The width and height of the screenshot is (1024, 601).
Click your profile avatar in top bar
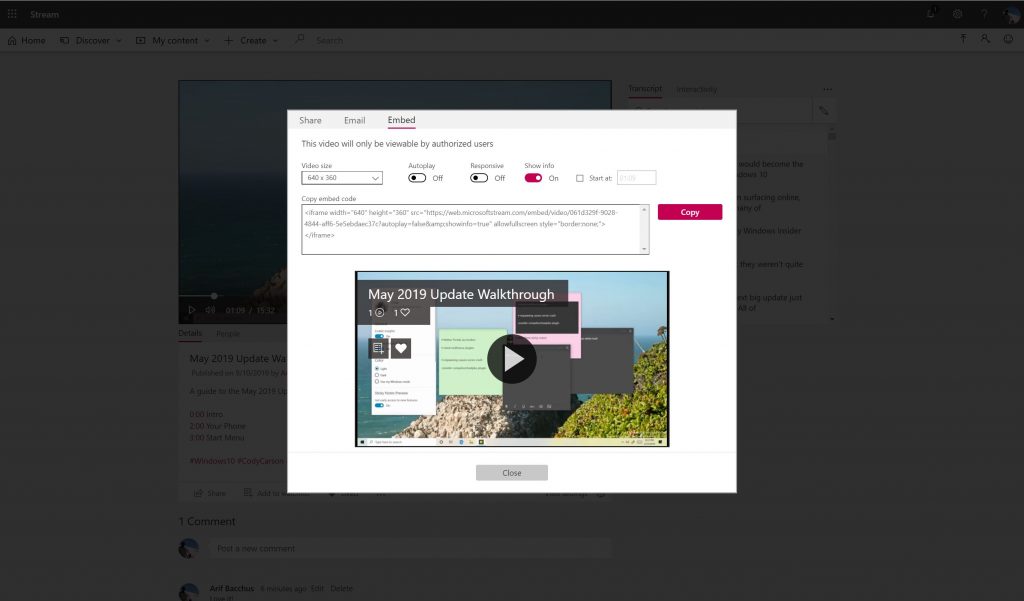click(1011, 13)
